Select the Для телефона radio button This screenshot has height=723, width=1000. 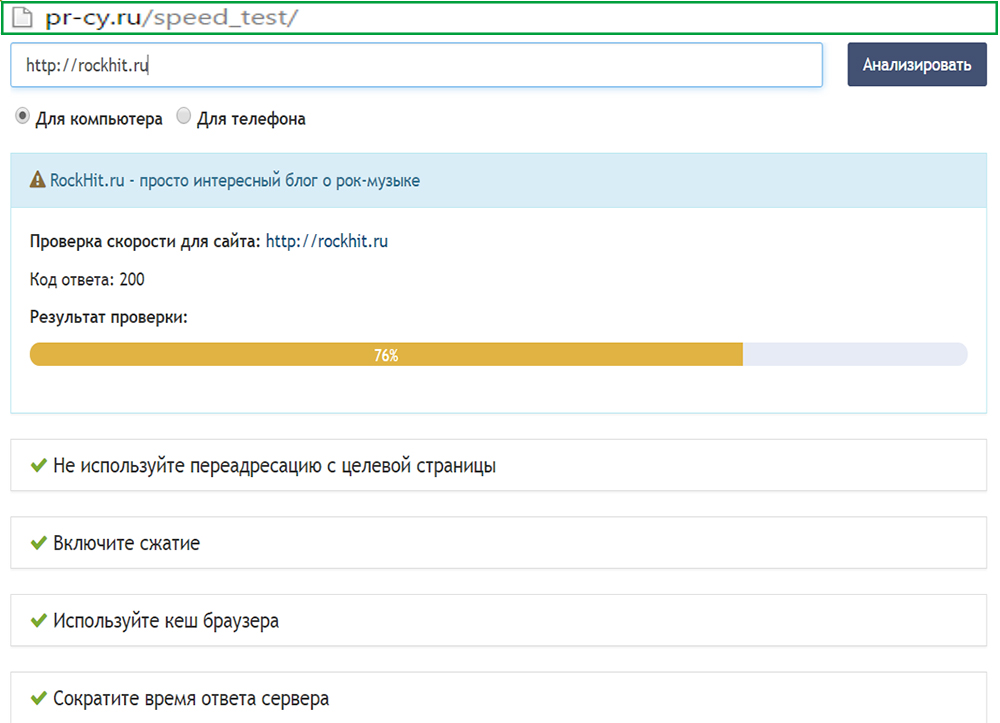(x=184, y=116)
